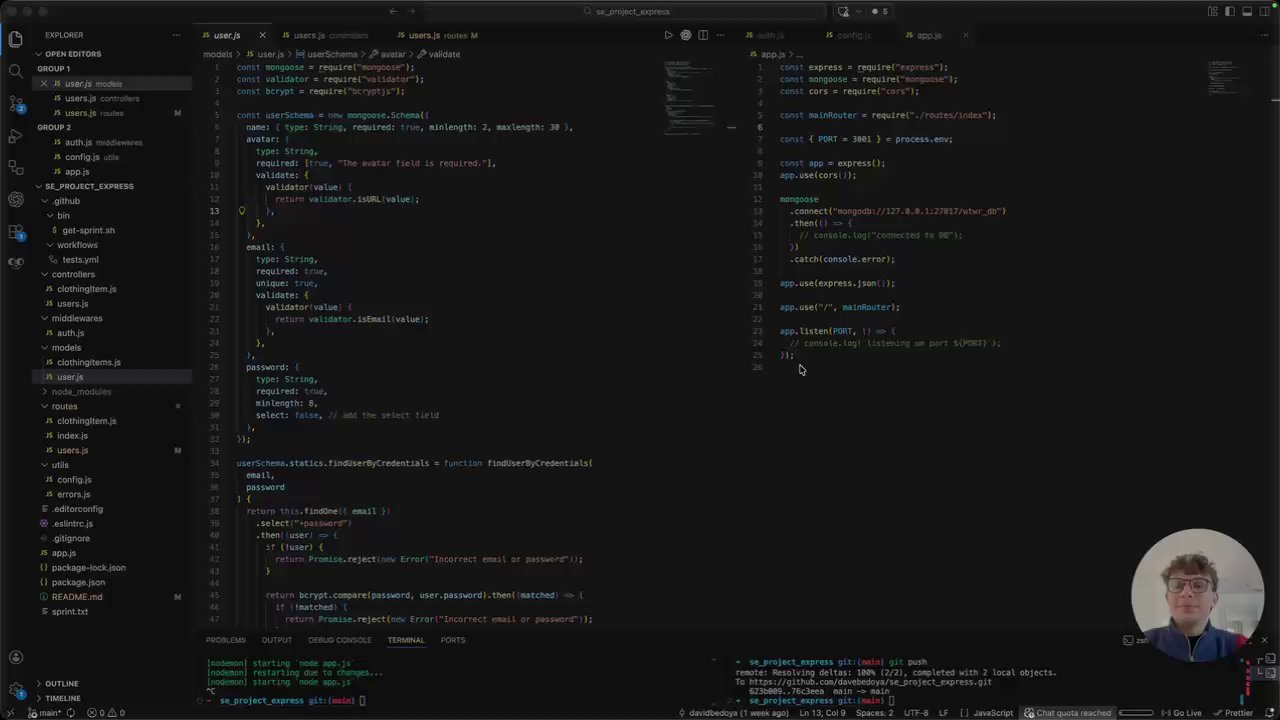Click the lightbulb code action icon
Image resolution: width=1280 pixels, height=720 pixels.
pos(242,211)
